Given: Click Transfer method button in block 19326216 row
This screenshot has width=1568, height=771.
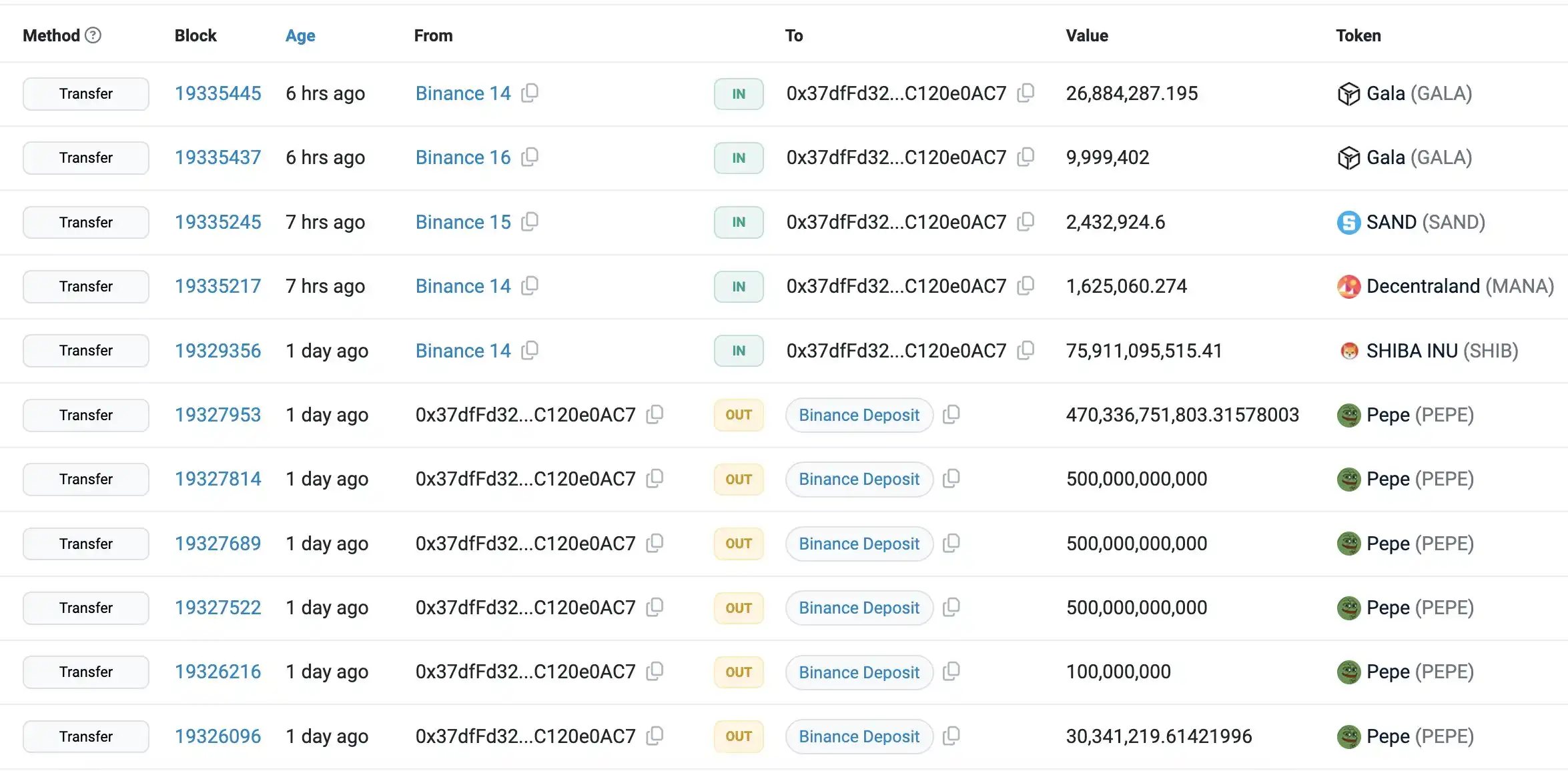Looking at the screenshot, I should (x=86, y=672).
